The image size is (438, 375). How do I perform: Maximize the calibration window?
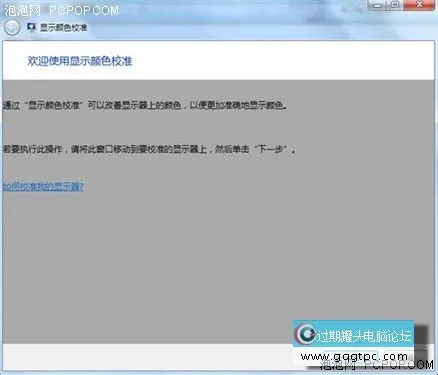(396, 5)
